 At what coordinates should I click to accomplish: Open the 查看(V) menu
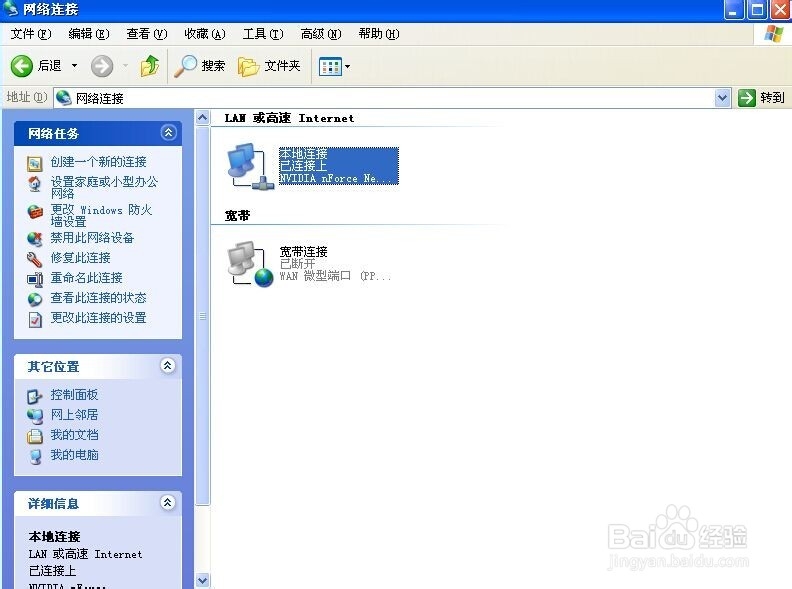pyautogui.click(x=146, y=34)
